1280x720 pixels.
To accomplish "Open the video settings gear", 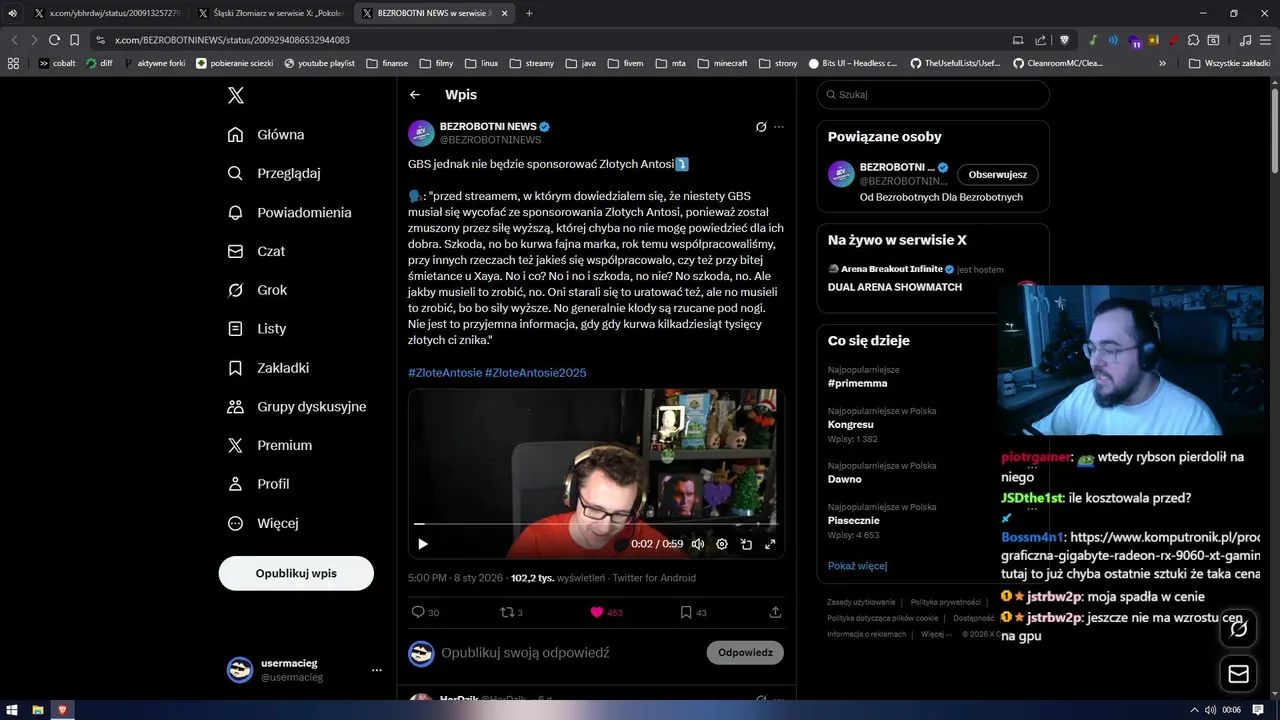I will pyautogui.click(x=722, y=544).
